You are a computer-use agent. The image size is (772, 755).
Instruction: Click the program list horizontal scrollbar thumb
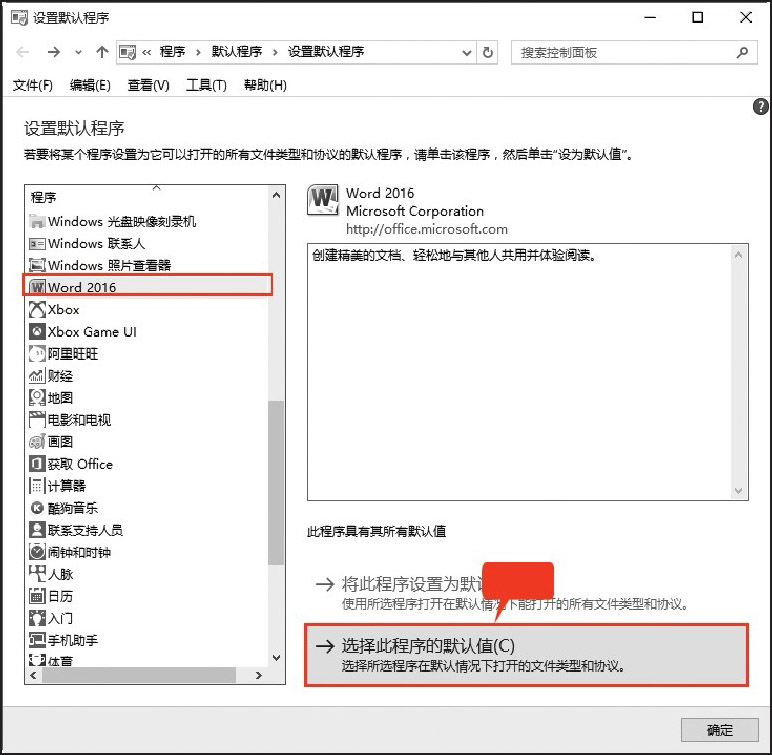point(139,675)
